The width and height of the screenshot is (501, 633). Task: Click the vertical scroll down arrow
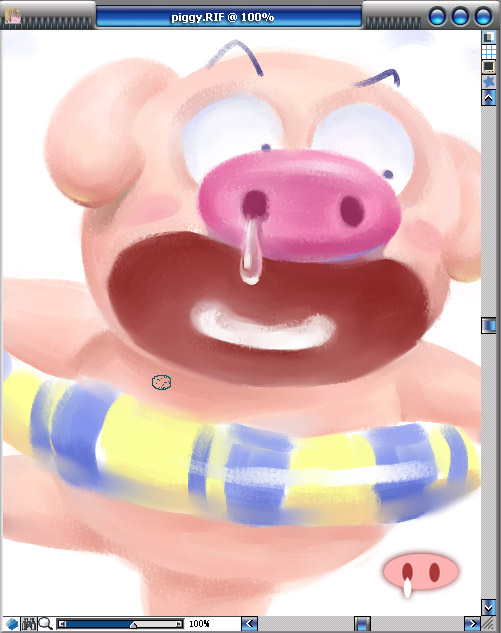pyautogui.click(x=489, y=607)
